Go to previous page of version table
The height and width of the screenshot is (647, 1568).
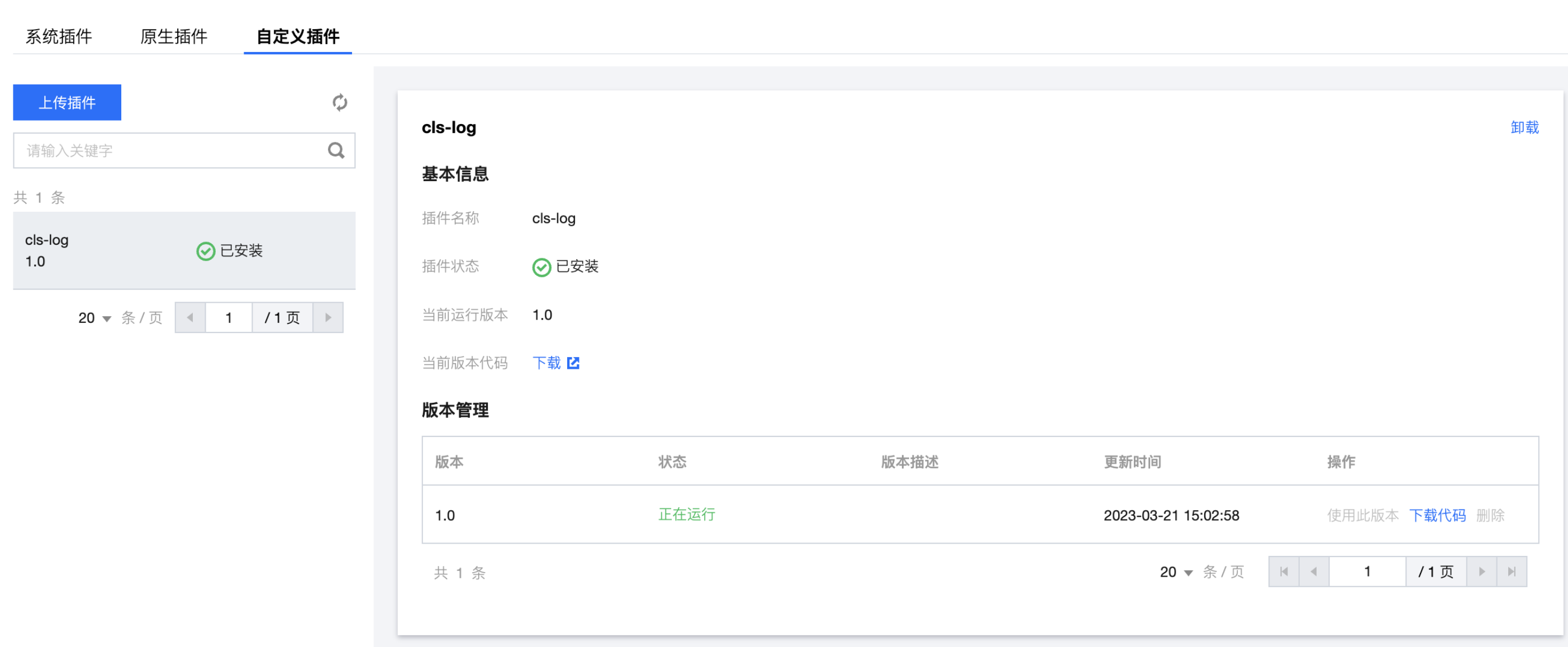click(1314, 572)
